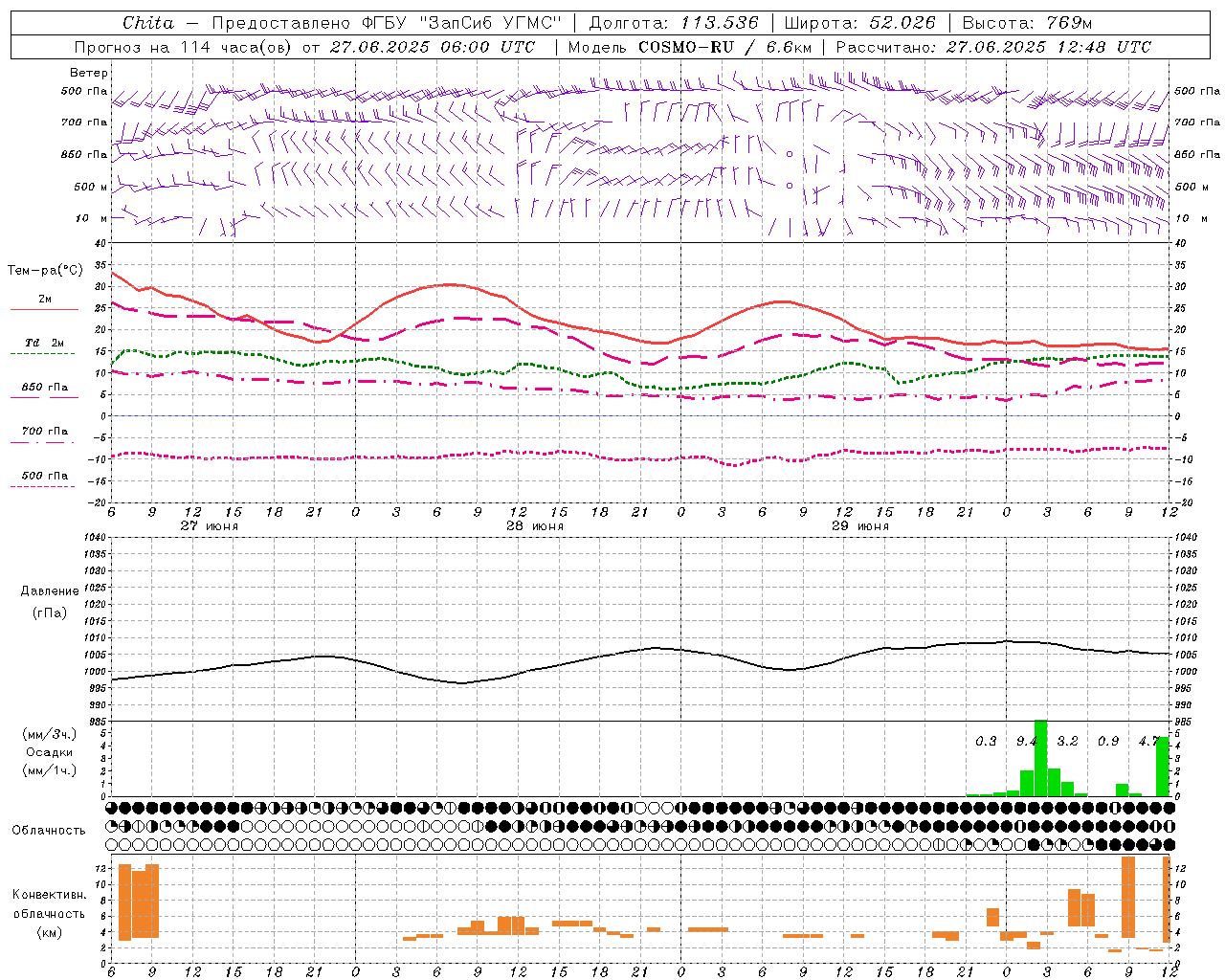Click the "(мм/3ч.)" precipitation unit label

point(50,734)
